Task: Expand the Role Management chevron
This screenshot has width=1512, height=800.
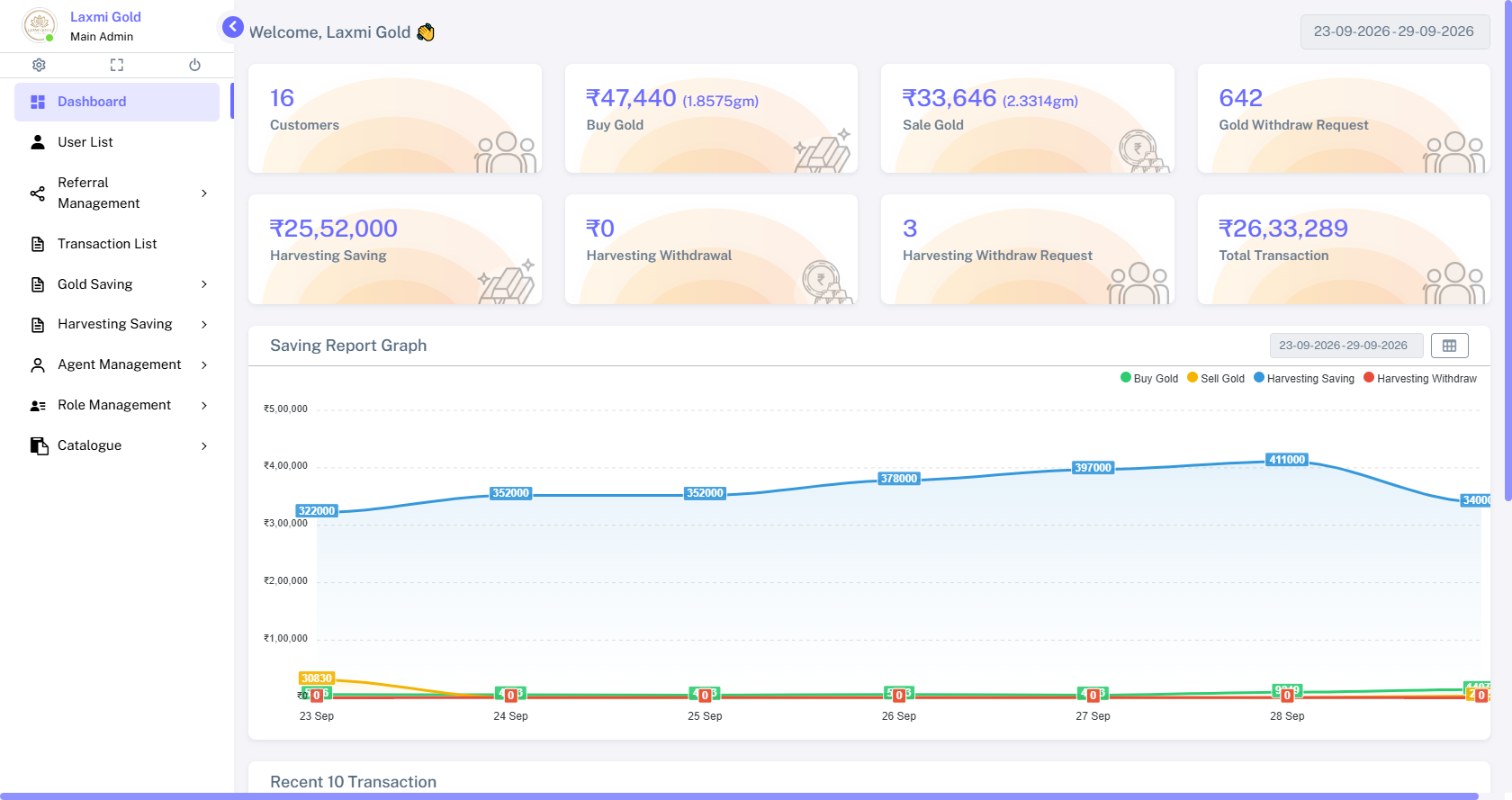Action: point(204,406)
